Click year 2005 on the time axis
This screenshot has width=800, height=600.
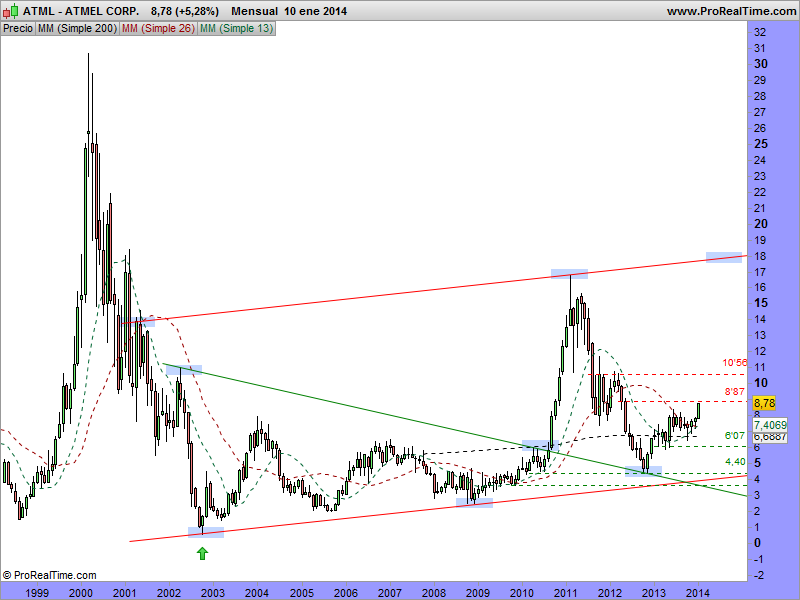pyautogui.click(x=302, y=593)
